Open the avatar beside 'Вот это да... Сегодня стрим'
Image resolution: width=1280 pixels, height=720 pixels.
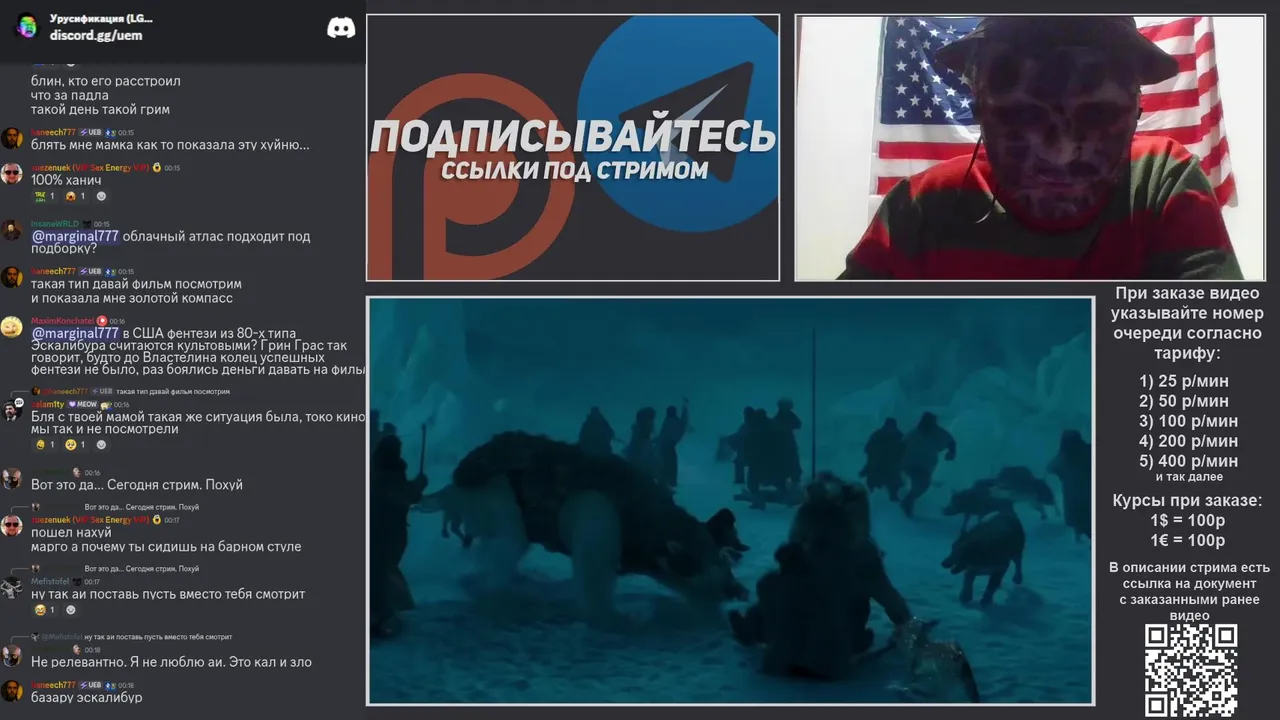[x=11, y=478]
